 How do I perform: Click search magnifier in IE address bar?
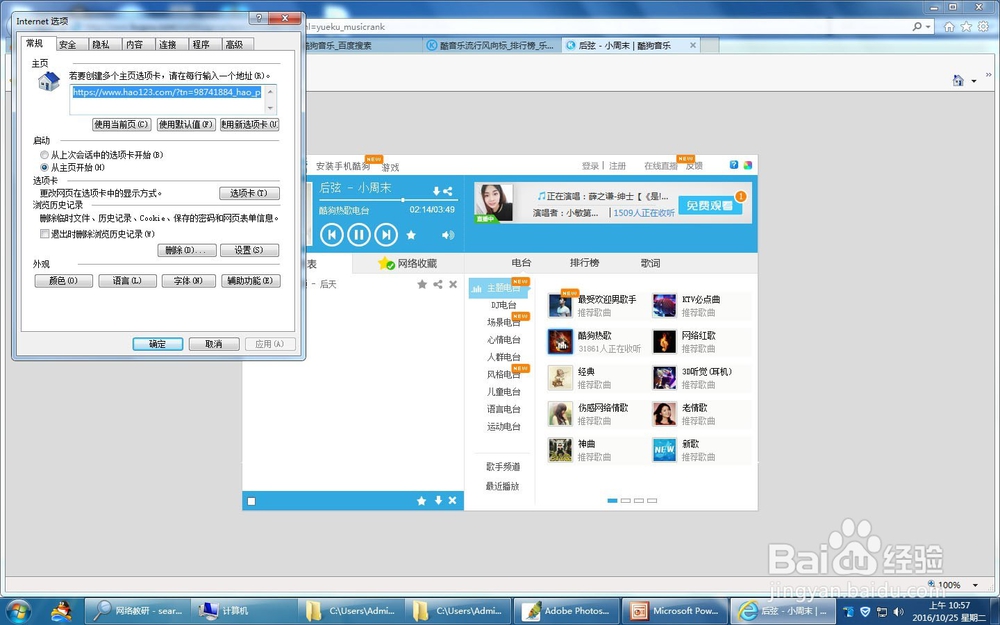917,26
